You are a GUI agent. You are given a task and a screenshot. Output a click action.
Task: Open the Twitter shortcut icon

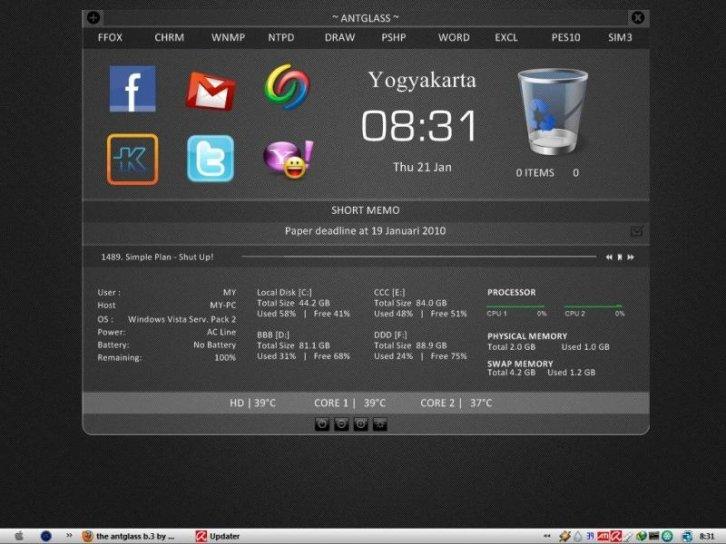[211, 158]
